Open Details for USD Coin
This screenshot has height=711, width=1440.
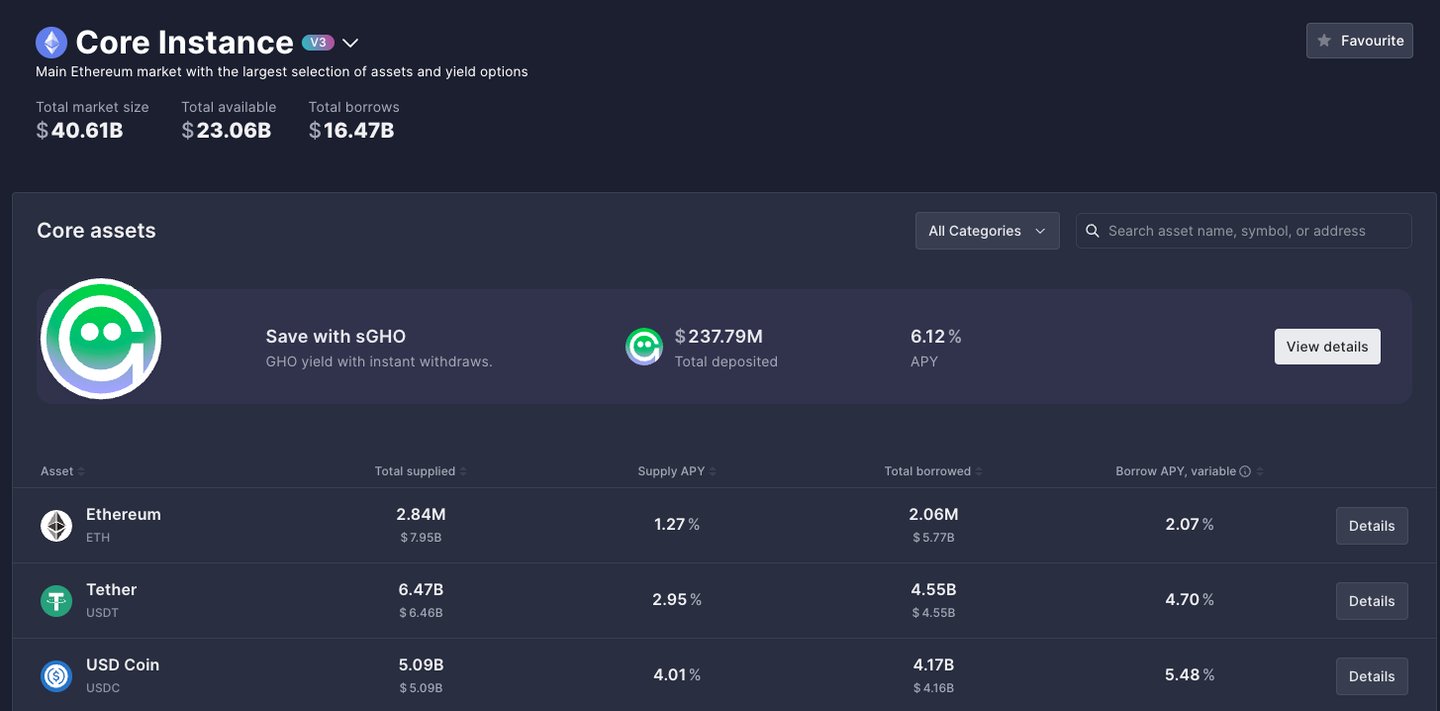point(1371,676)
